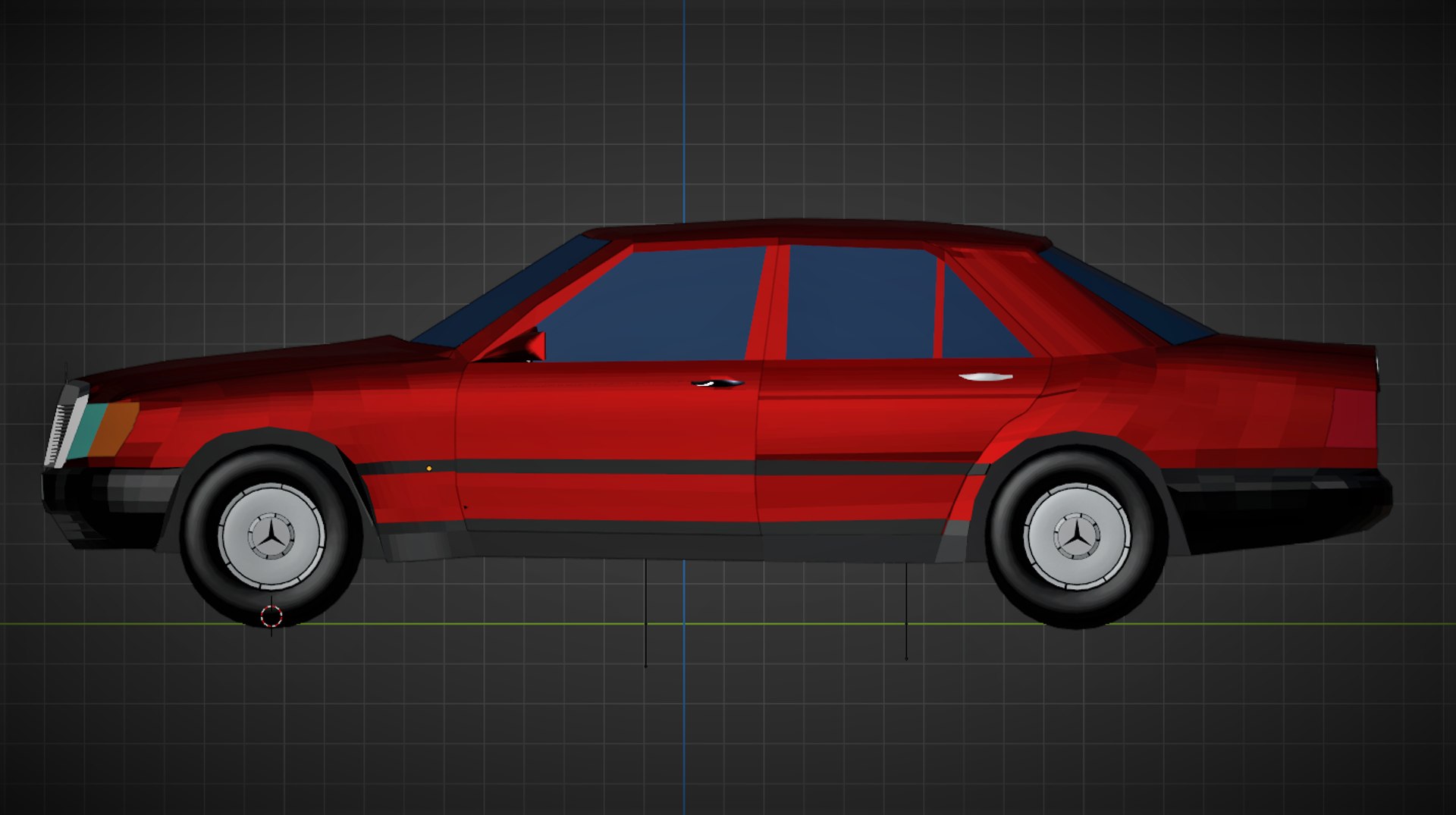The height and width of the screenshot is (815, 1456).
Task: Select the chrome rear door handle
Action: (x=985, y=376)
